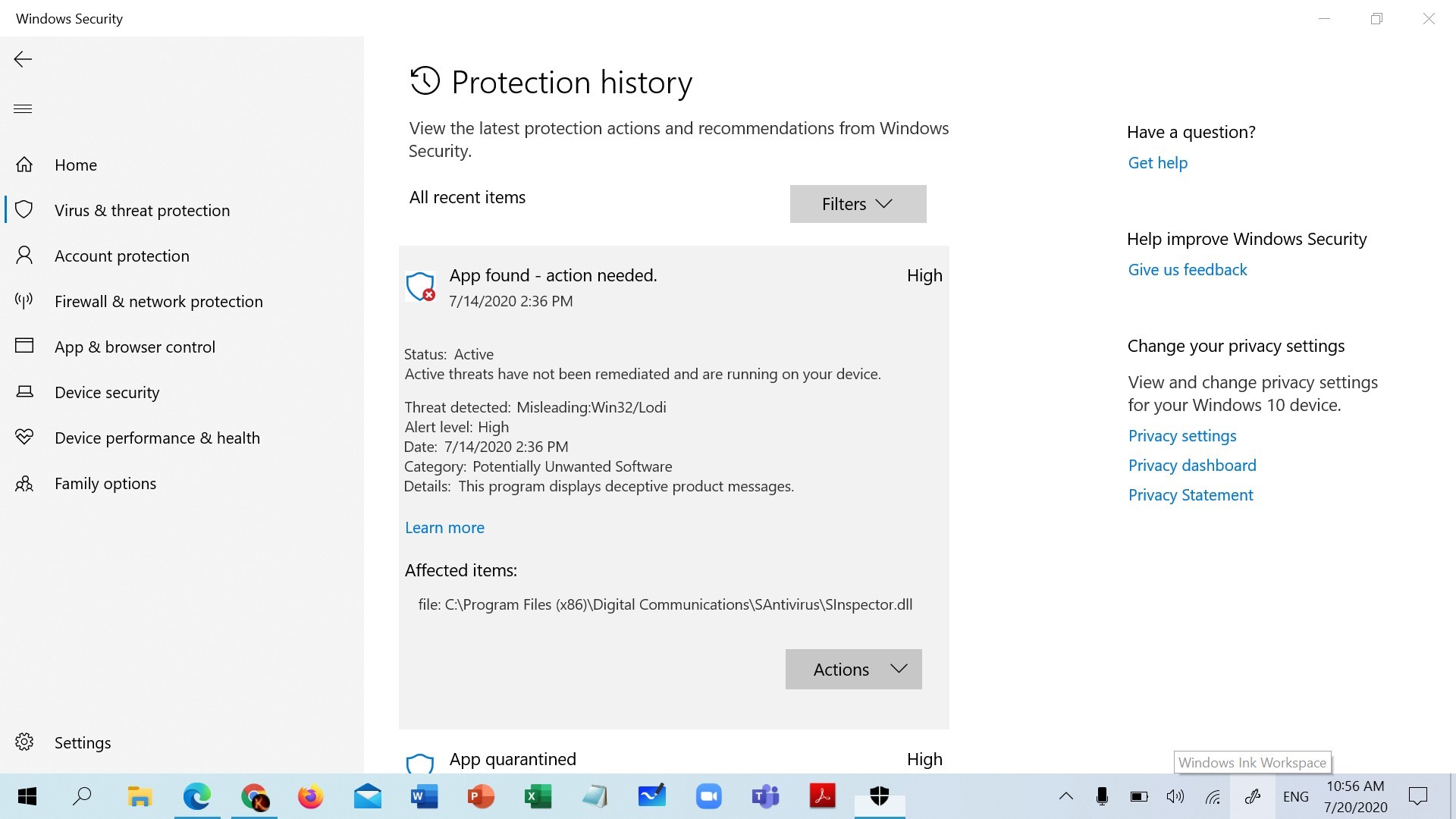
Task: Select the affected file path SInspector.dll
Action: 665,604
